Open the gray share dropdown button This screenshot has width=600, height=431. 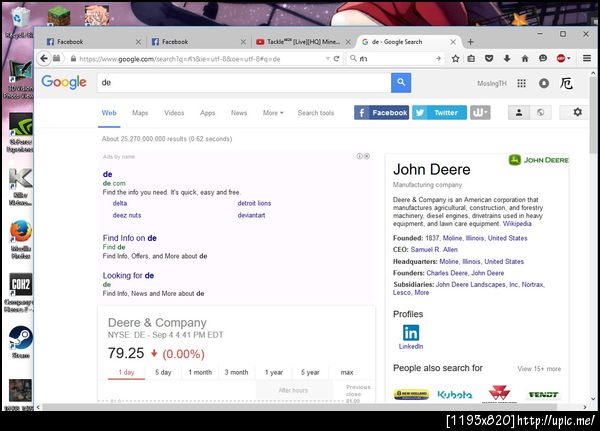480,113
